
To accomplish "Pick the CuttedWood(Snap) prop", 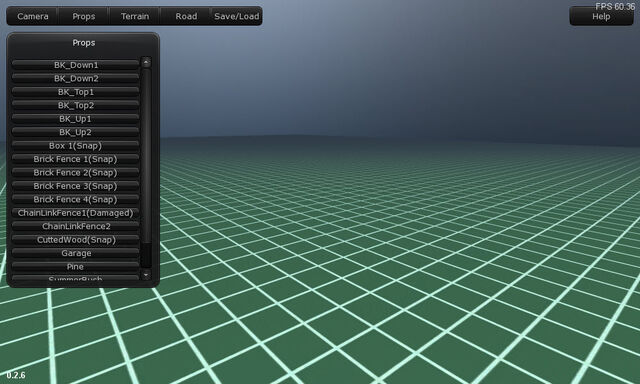I will pyautogui.click(x=76, y=240).
